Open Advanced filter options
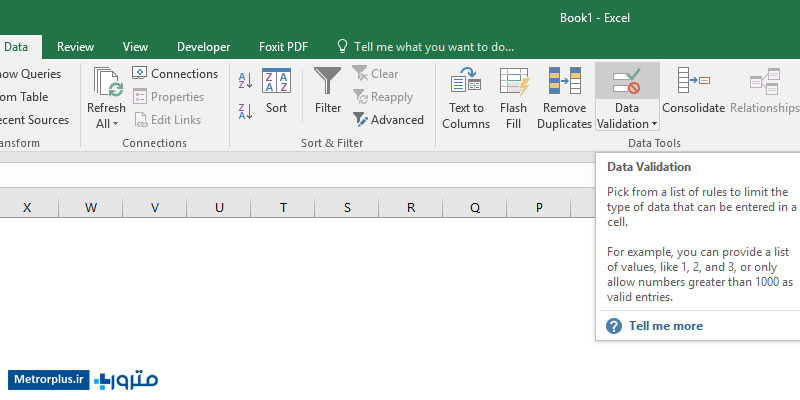The width and height of the screenshot is (800, 400). (388, 120)
